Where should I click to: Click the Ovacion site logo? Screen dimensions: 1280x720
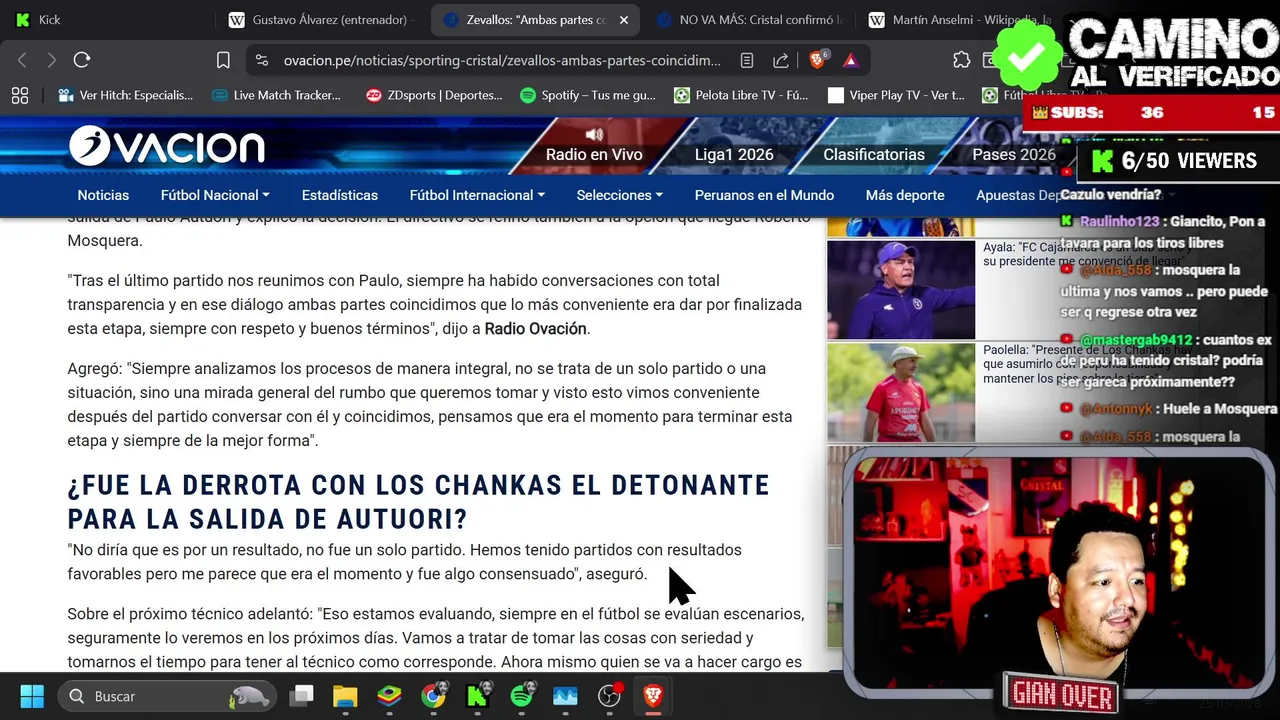[167, 147]
